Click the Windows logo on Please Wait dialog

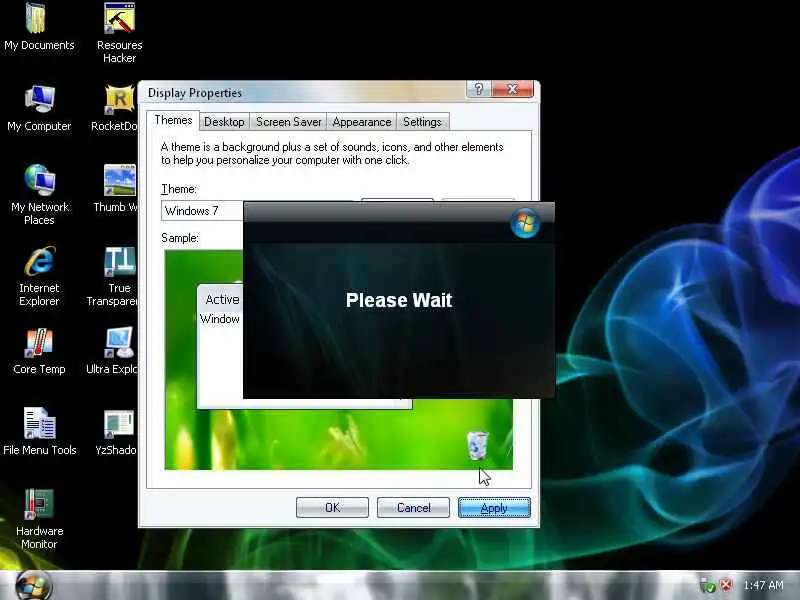tap(525, 223)
